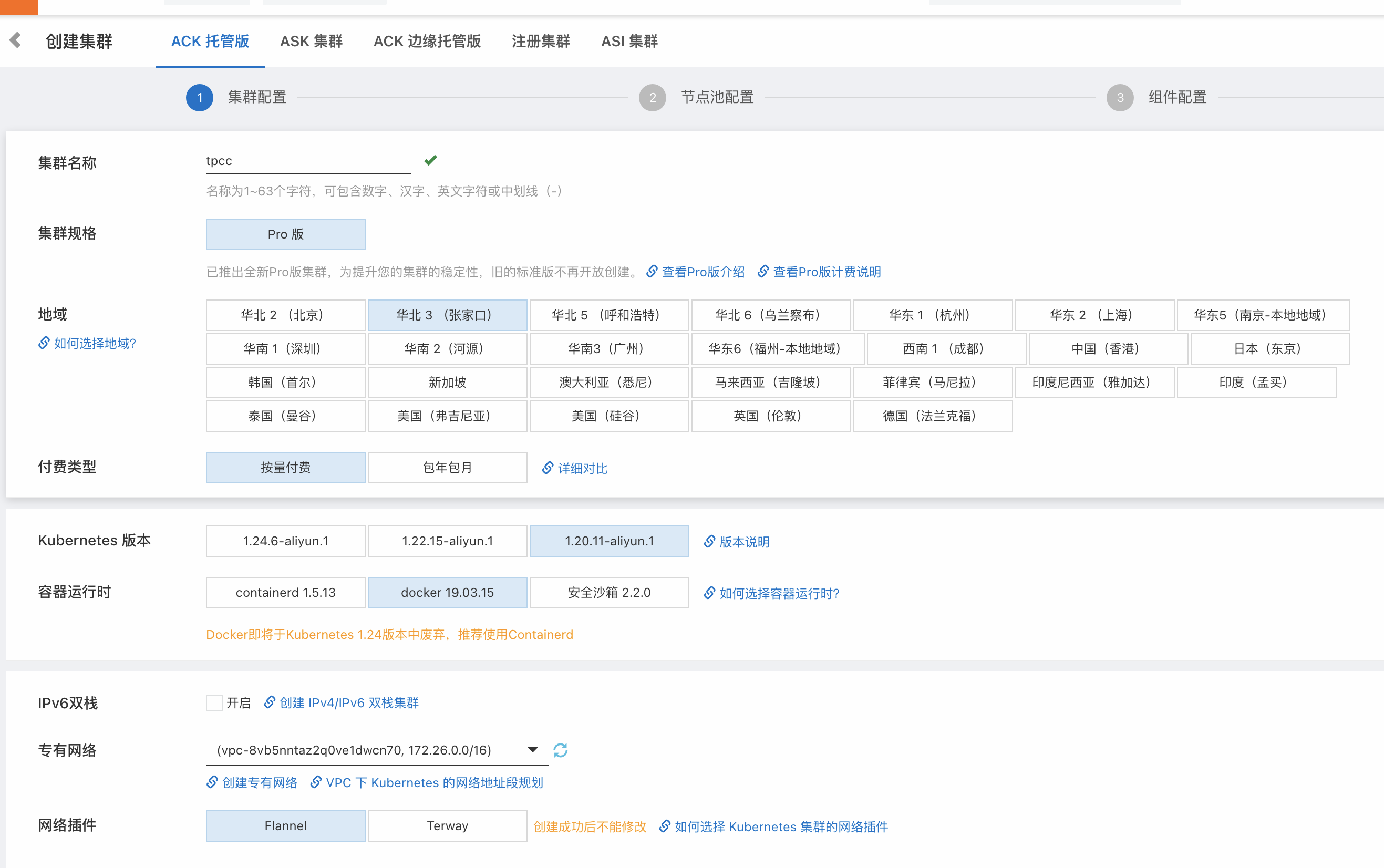Select Kubernetes version 1.24.6-aliyun.1
Screen dimensions: 1384x868
(x=285, y=541)
